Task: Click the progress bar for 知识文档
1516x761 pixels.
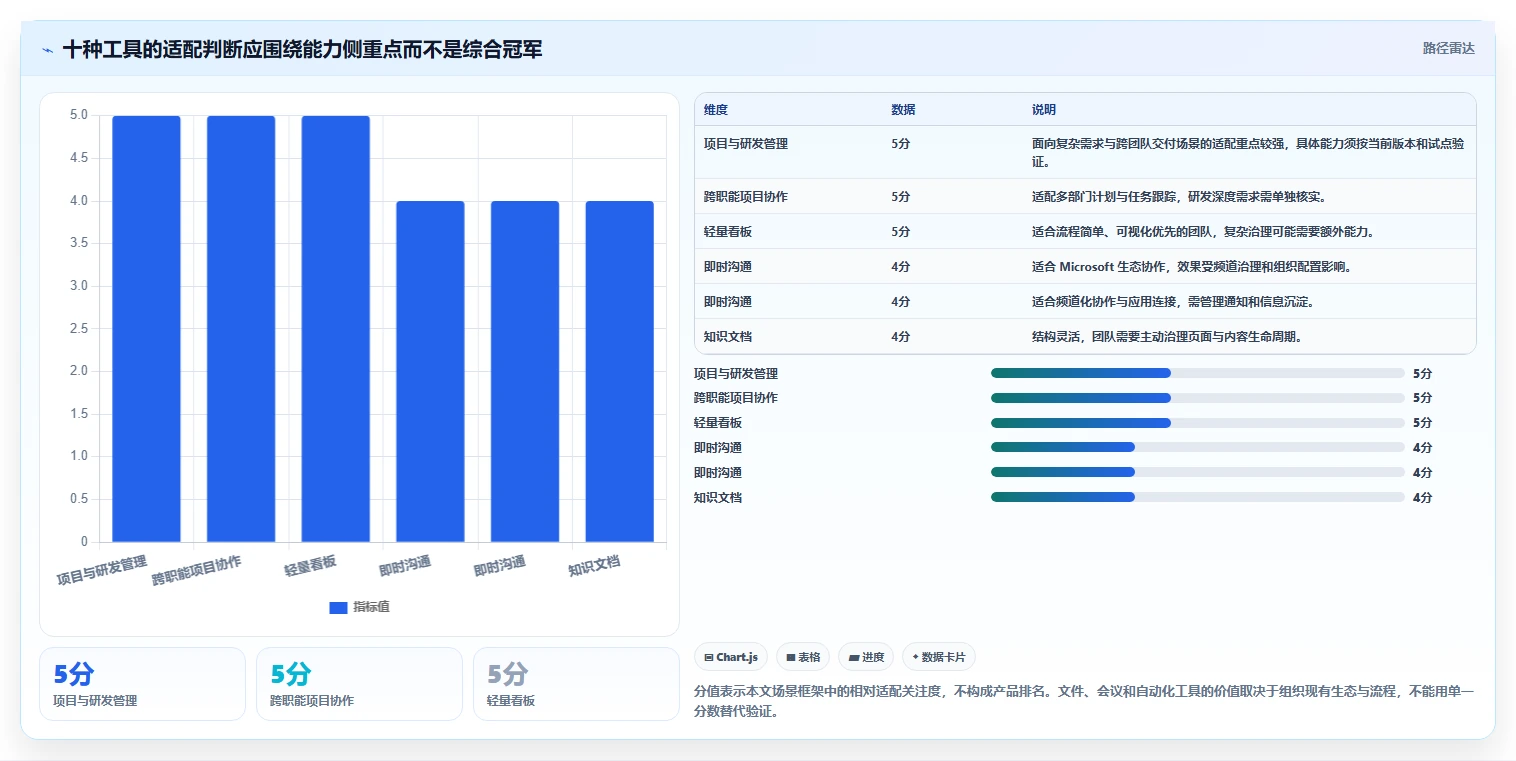Action: click(1198, 497)
